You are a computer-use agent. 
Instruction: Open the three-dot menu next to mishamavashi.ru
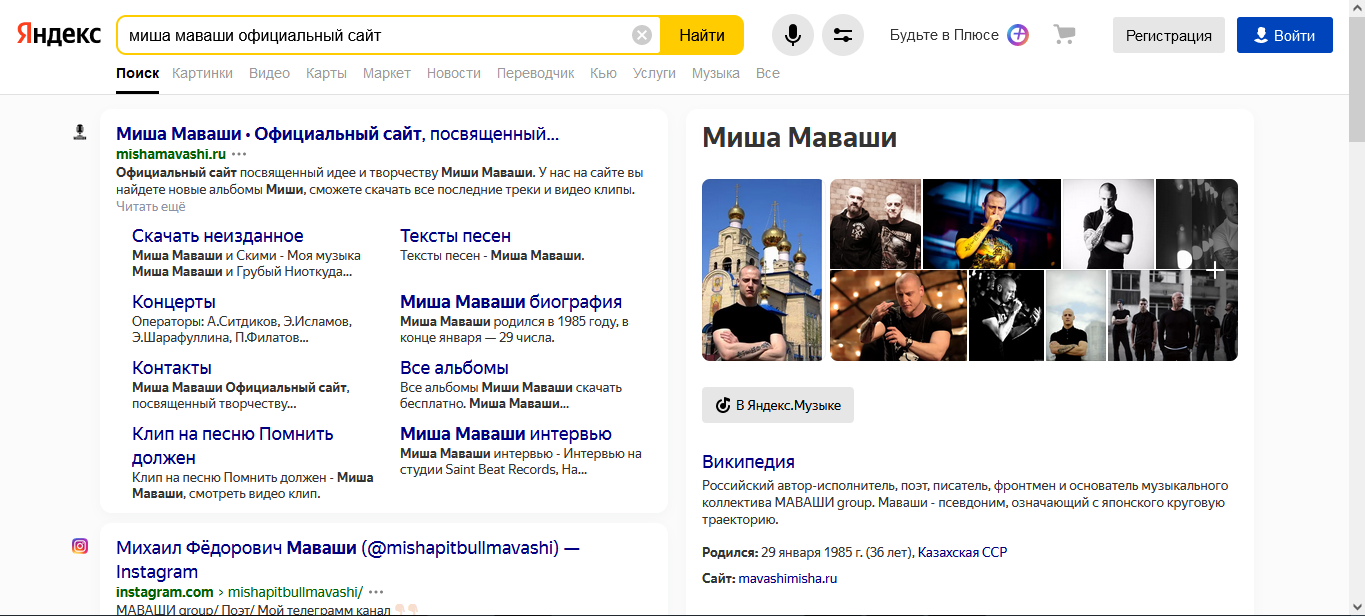click(239, 154)
